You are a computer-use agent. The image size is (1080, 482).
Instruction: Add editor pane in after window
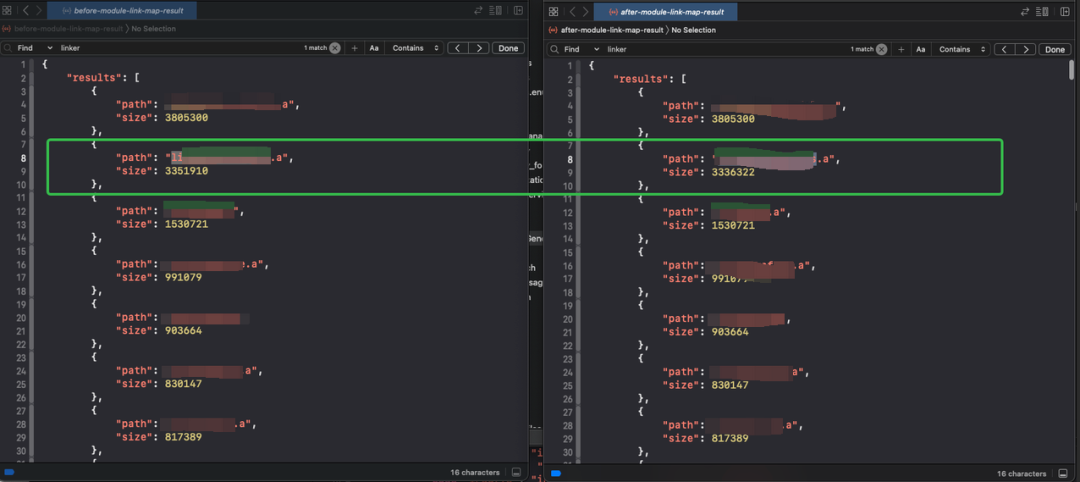pyautogui.click(x=1066, y=12)
